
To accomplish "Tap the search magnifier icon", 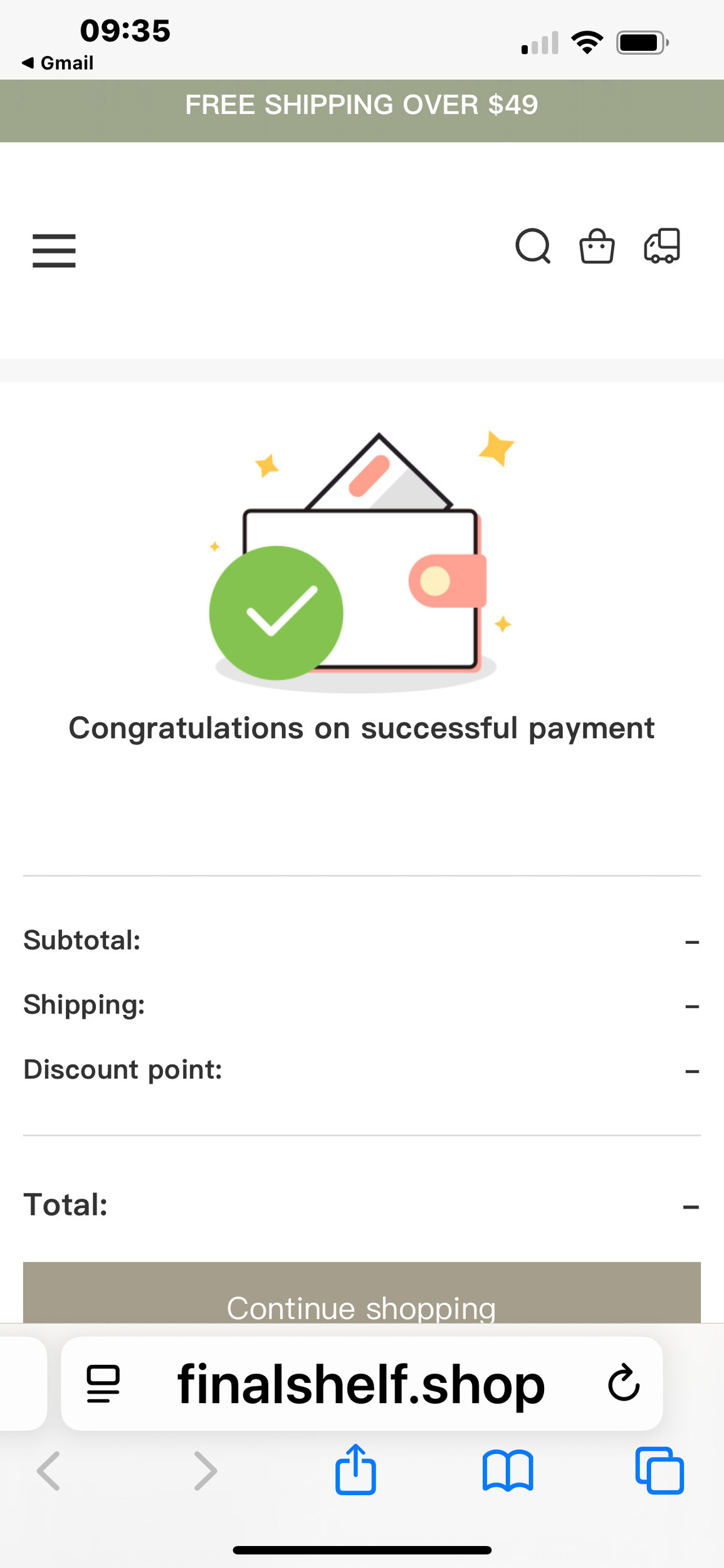I will tap(533, 246).
